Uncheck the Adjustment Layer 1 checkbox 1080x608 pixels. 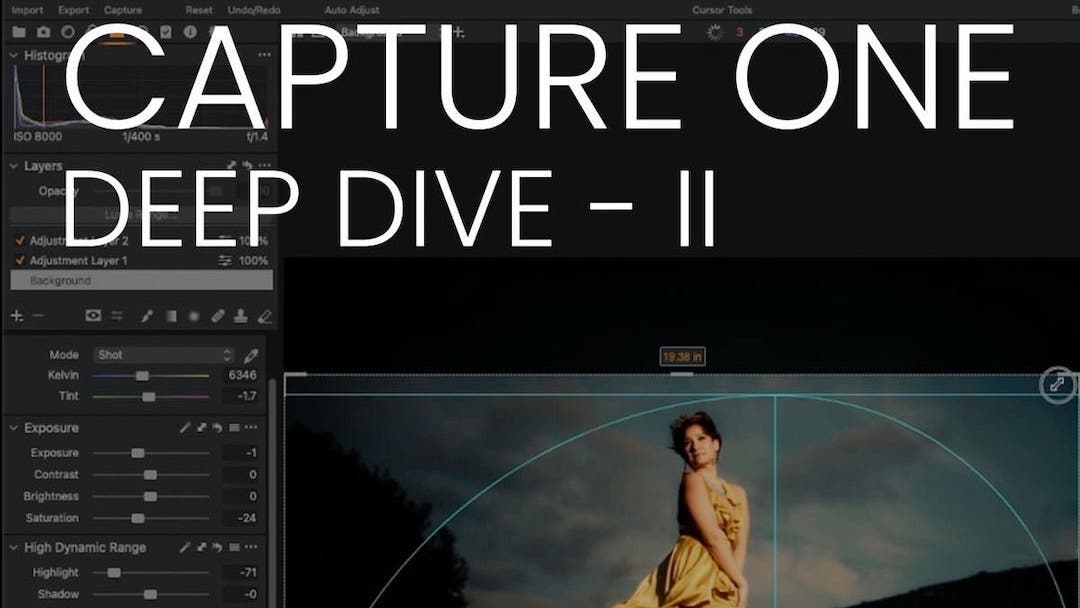tap(19, 260)
